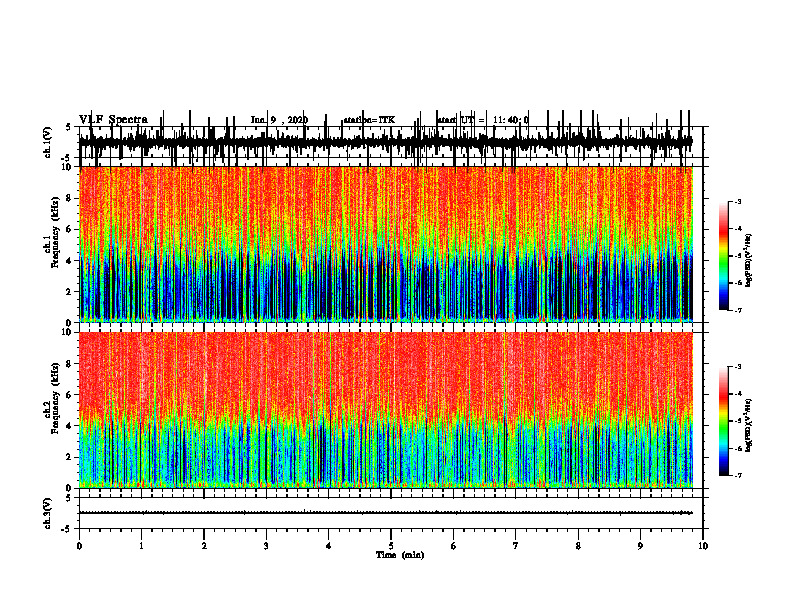Click the time axis tick label "3"

tap(266, 546)
